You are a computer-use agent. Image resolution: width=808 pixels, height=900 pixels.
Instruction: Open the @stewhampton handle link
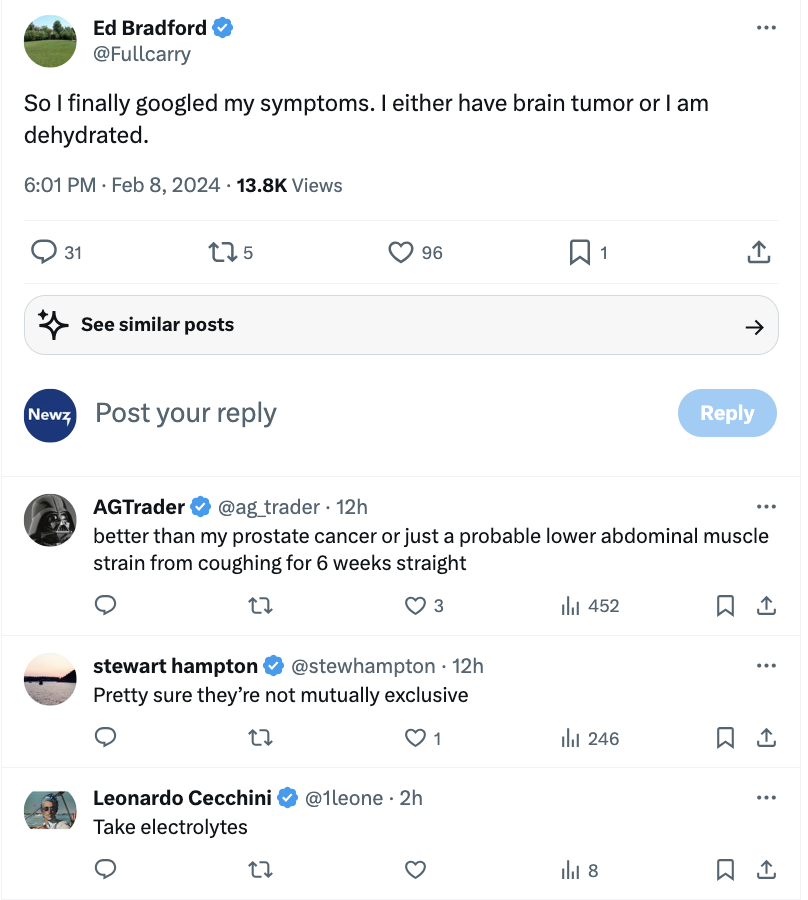363,666
